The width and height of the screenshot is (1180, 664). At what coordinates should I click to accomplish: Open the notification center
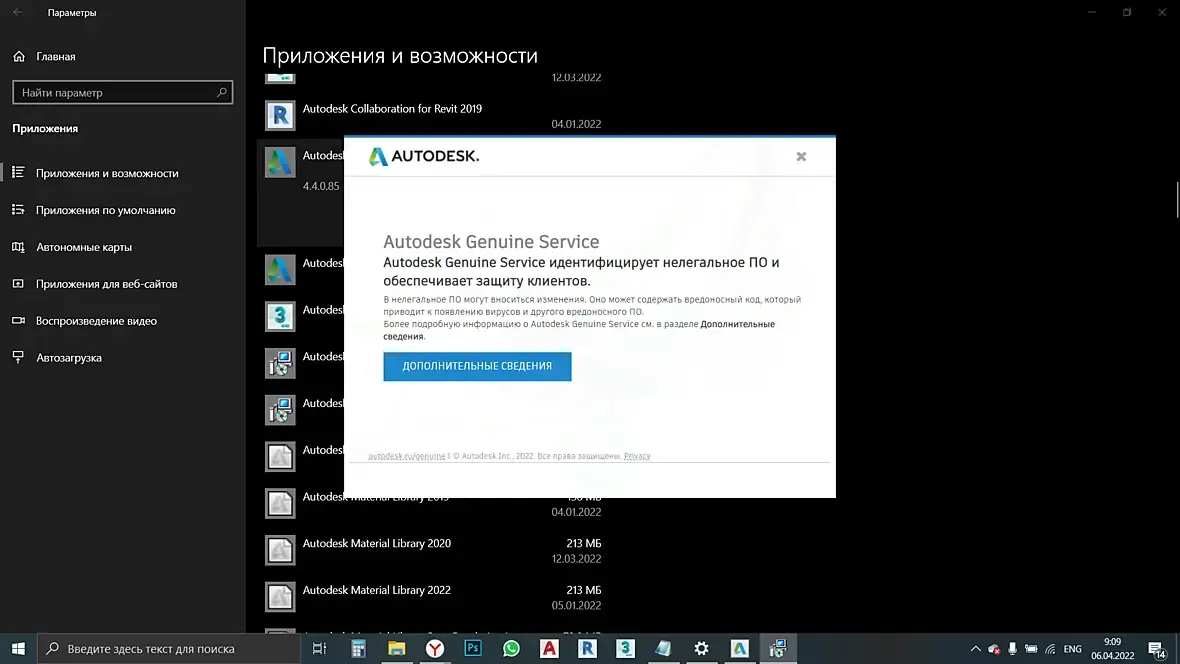point(1157,648)
